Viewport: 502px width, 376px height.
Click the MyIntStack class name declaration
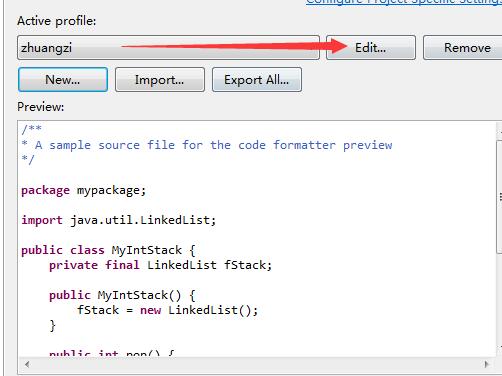[147, 250]
